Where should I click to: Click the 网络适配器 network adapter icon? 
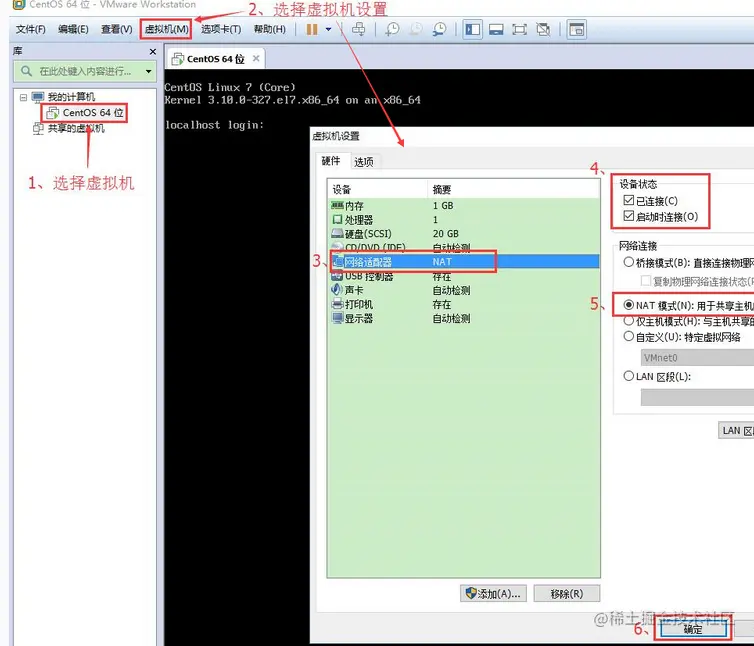point(338,262)
